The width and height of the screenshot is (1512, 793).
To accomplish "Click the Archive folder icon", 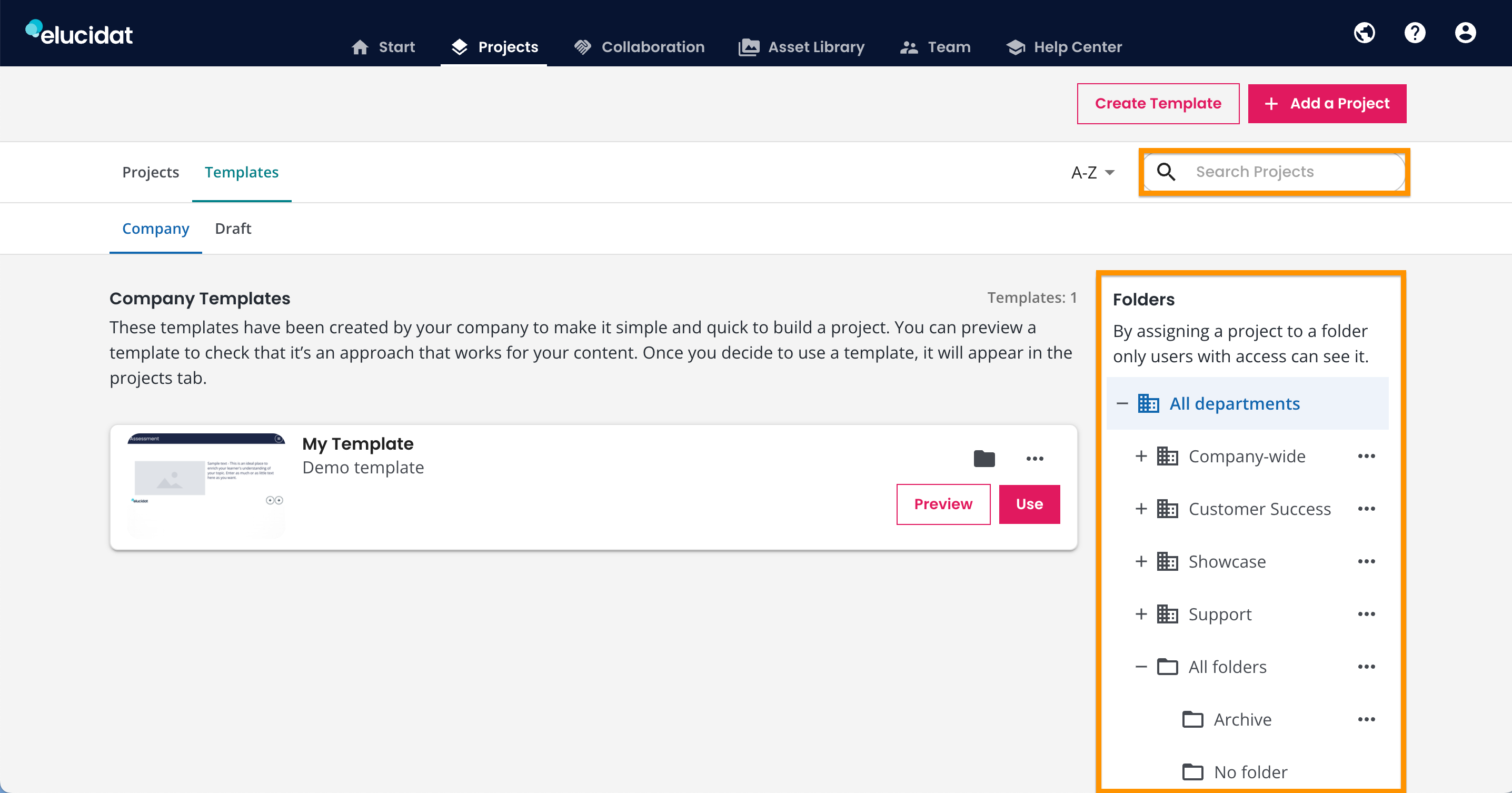I will click(1192, 720).
